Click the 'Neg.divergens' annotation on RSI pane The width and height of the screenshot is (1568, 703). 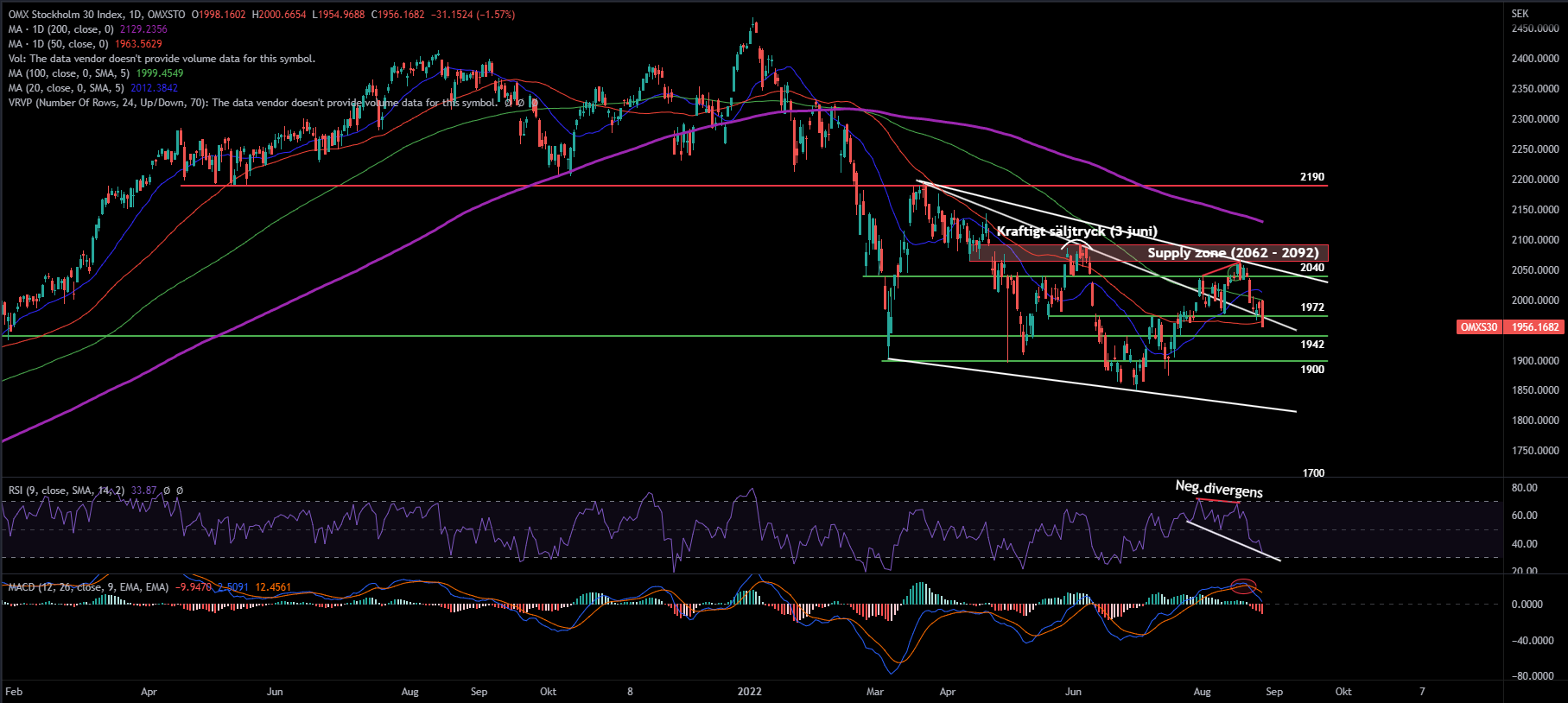pyautogui.click(x=1218, y=489)
